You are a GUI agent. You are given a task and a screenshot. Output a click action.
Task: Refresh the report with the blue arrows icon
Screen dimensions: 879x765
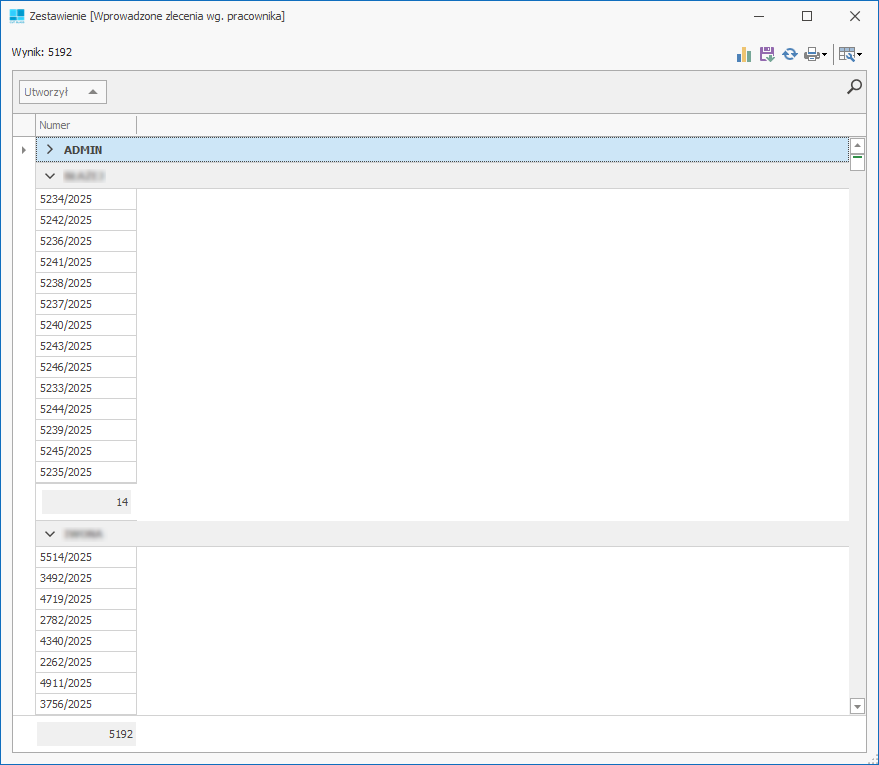[x=790, y=55]
